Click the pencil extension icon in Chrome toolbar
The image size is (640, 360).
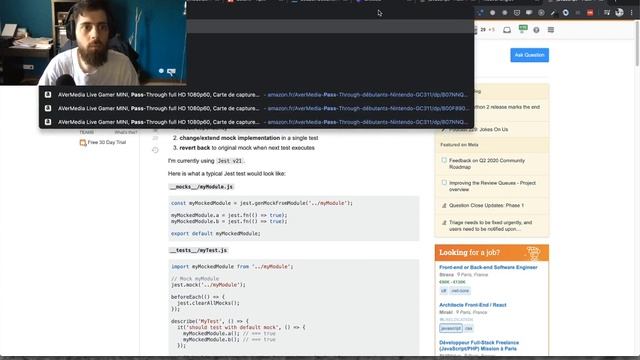[x=553, y=13]
